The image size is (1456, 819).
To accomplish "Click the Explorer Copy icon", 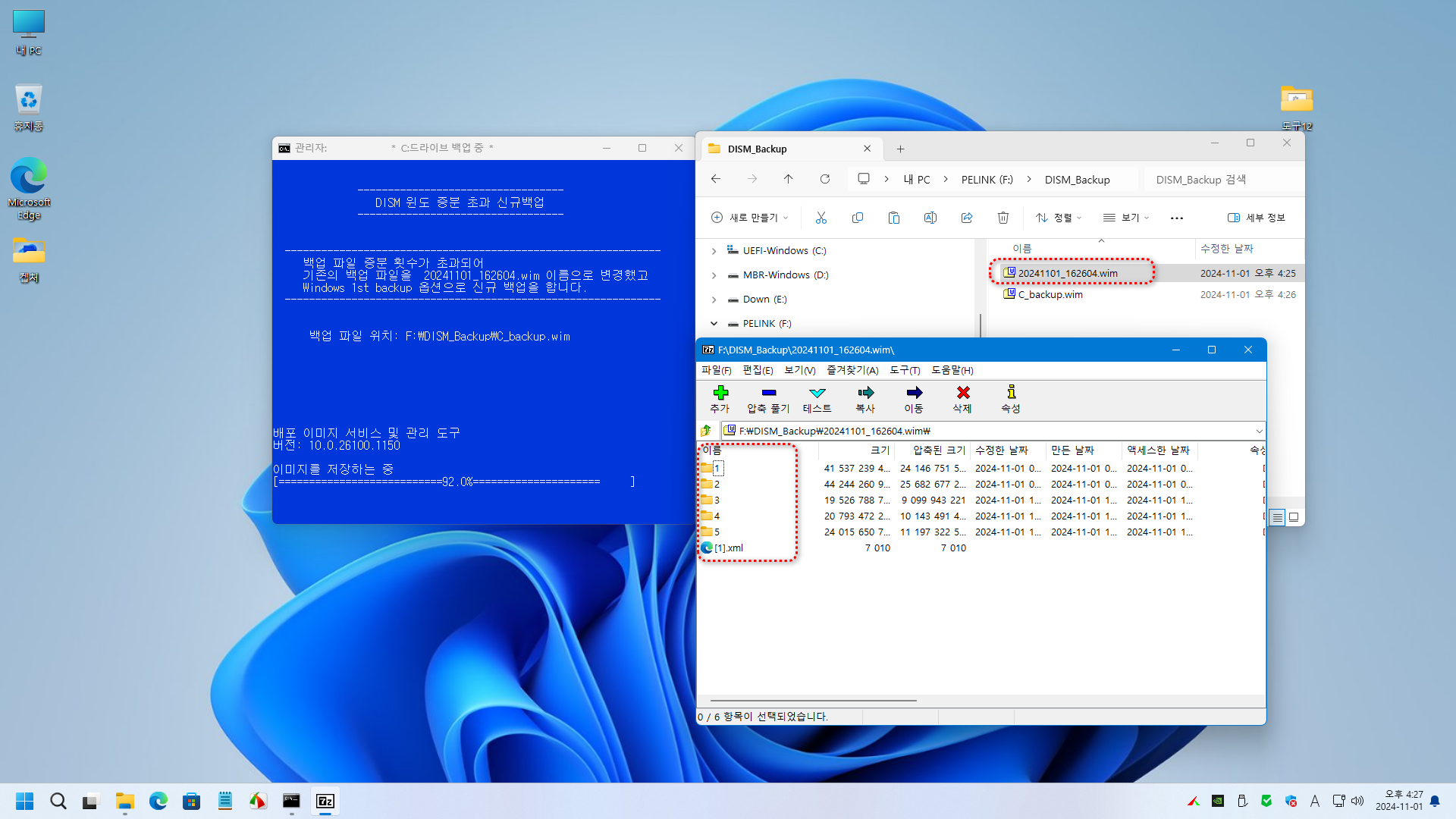I will click(857, 218).
